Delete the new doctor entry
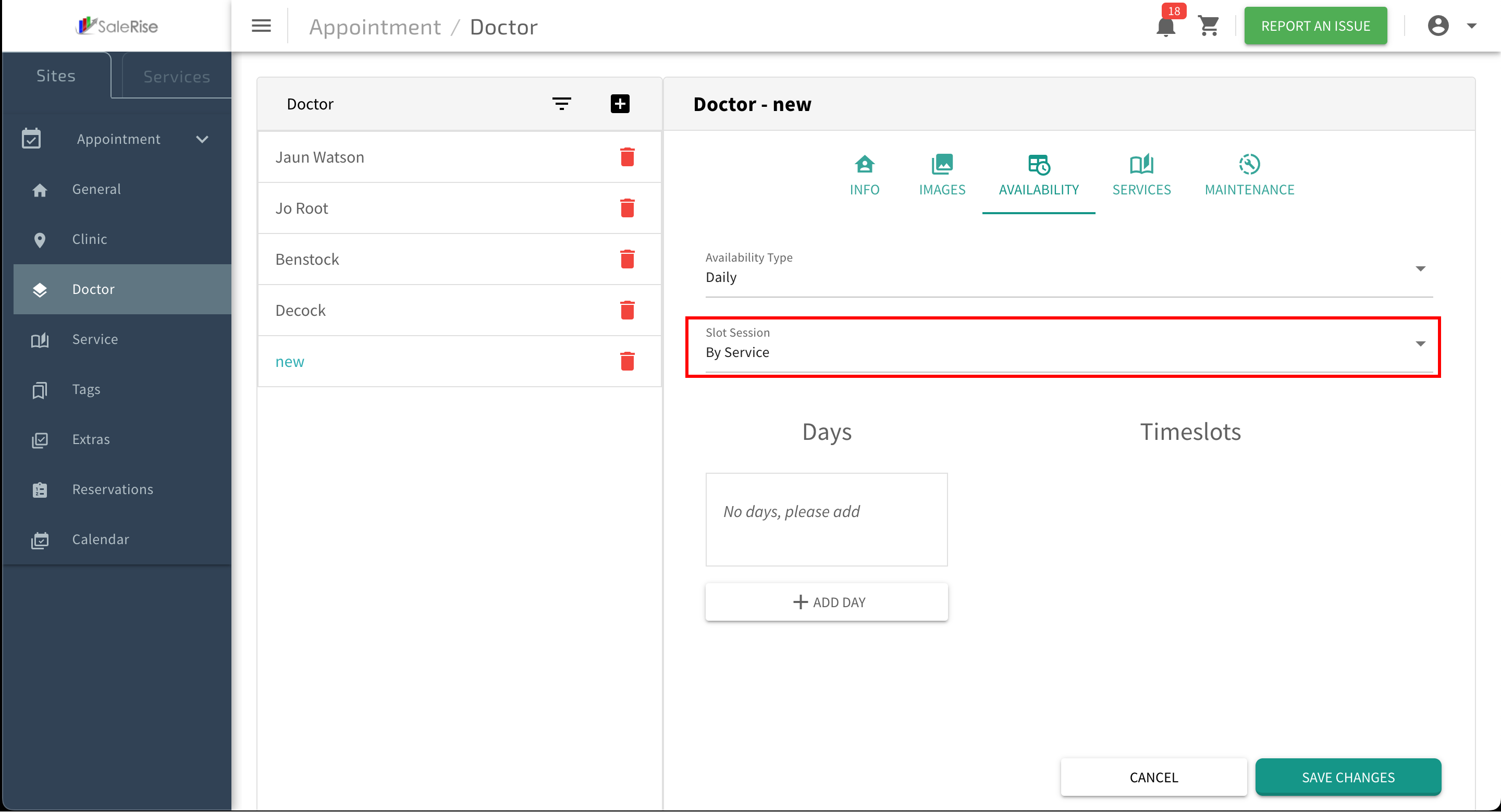The height and width of the screenshot is (812, 1501). [627, 362]
